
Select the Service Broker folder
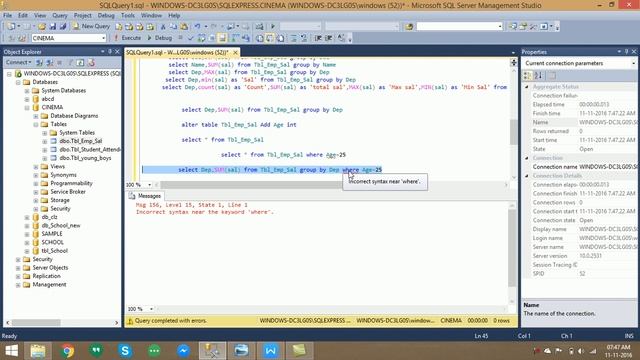point(68,192)
